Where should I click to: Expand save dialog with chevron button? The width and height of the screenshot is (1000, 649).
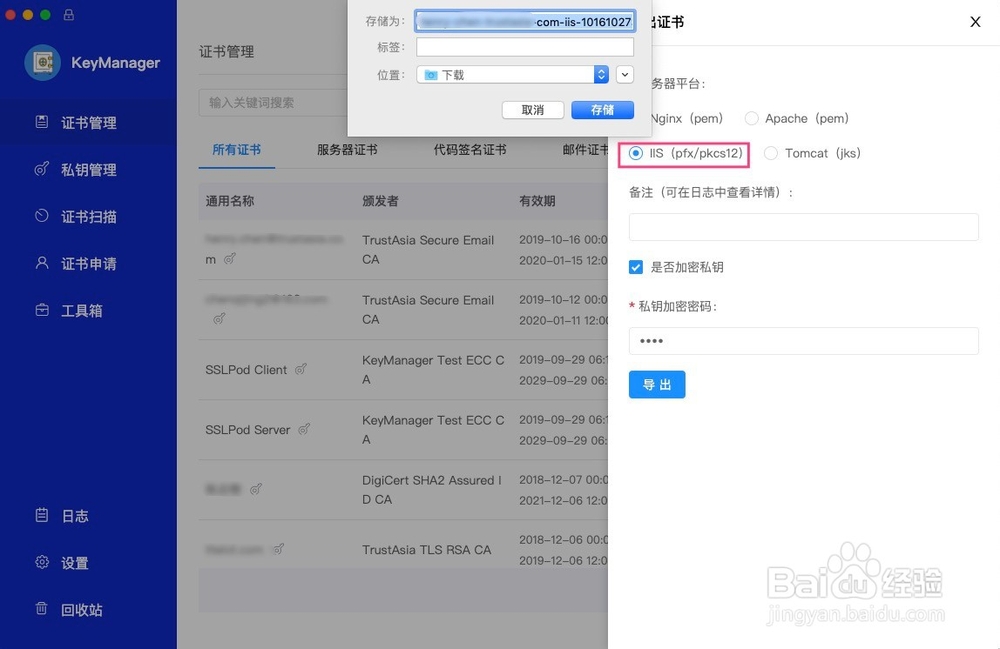[625, 75]
